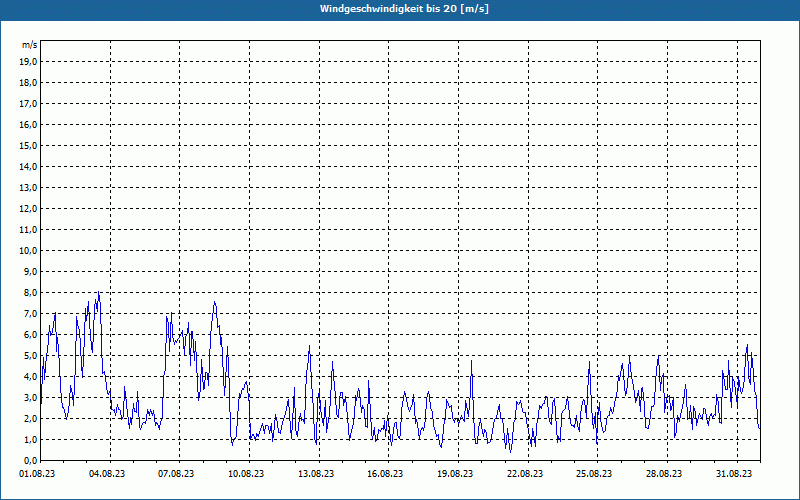
Task: Click the 04.08.23 date label
Action: tap(107, 473)
